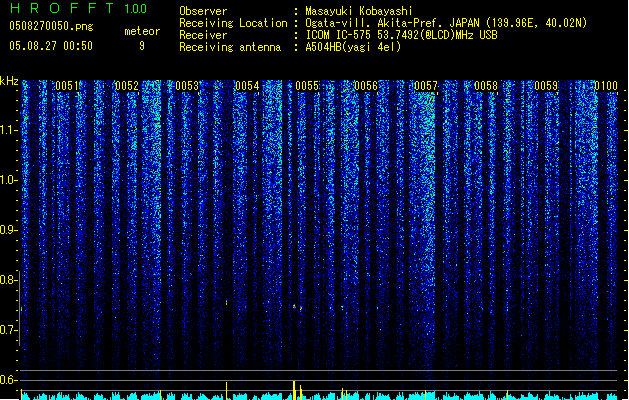Click the ICOM IC-575 receiver value
The height and width of the screenshot is (400, 629).
401,35
